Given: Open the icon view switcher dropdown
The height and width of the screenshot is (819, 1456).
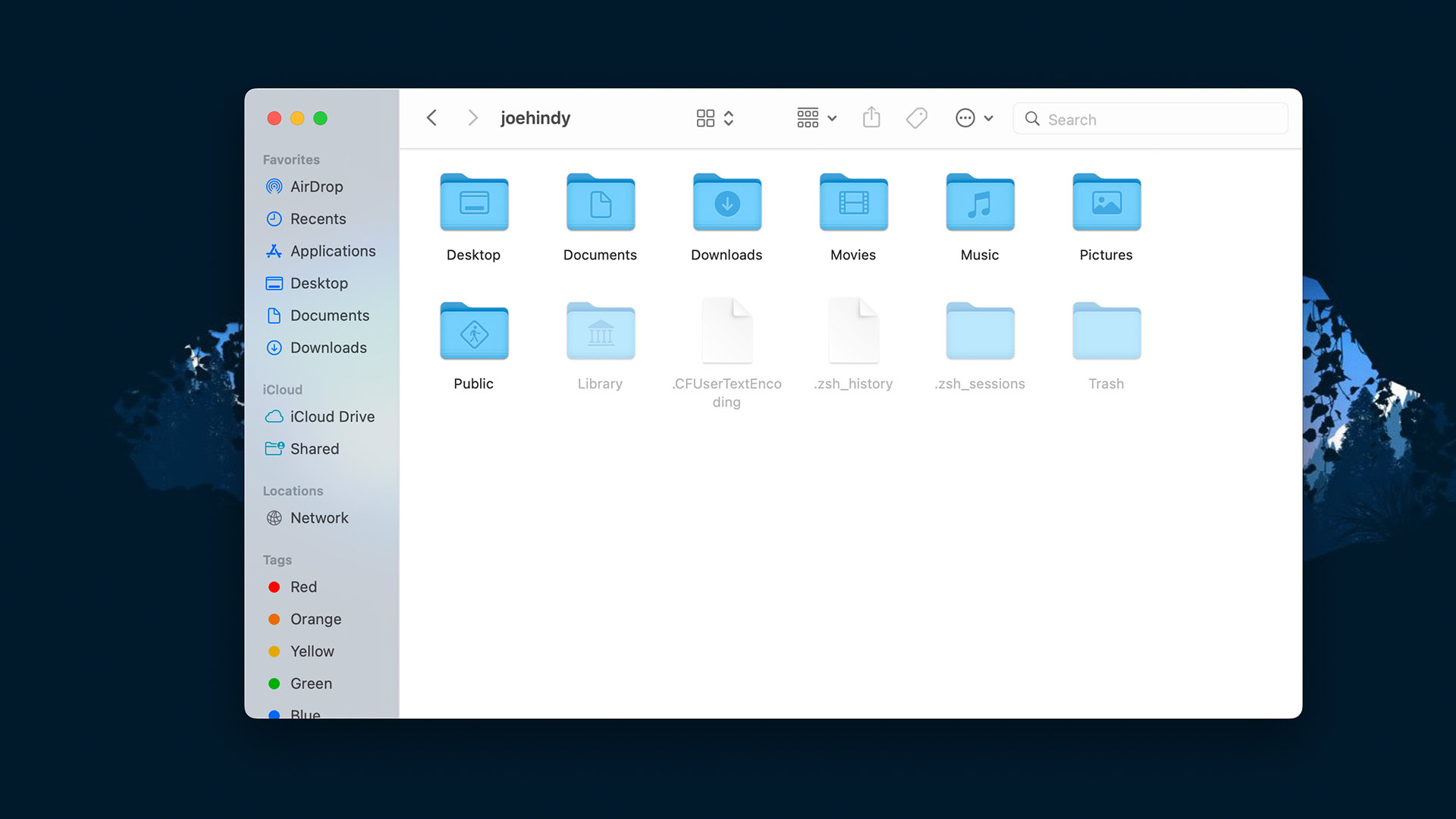Looking at the screenshot, I should point(714,118).
